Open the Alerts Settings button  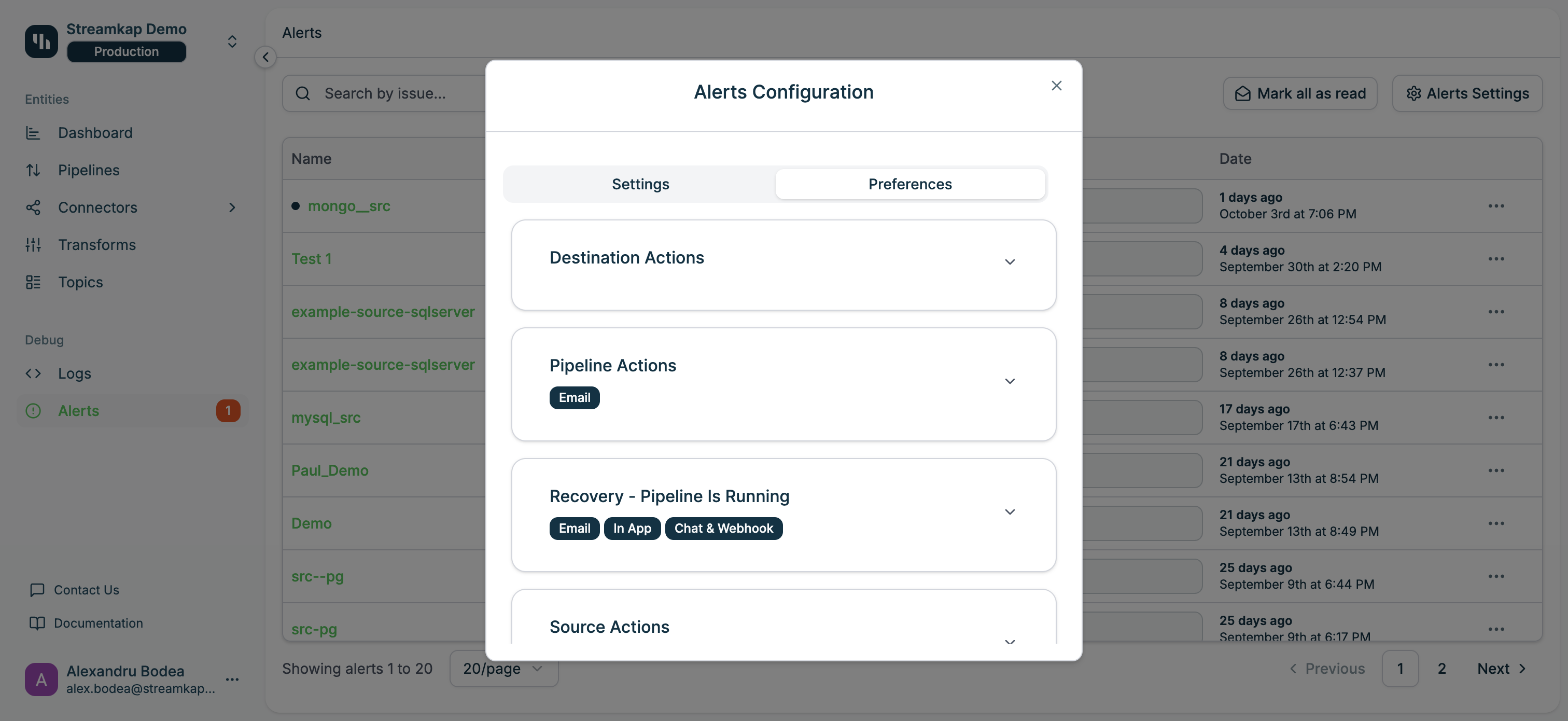pos(1467,93)
